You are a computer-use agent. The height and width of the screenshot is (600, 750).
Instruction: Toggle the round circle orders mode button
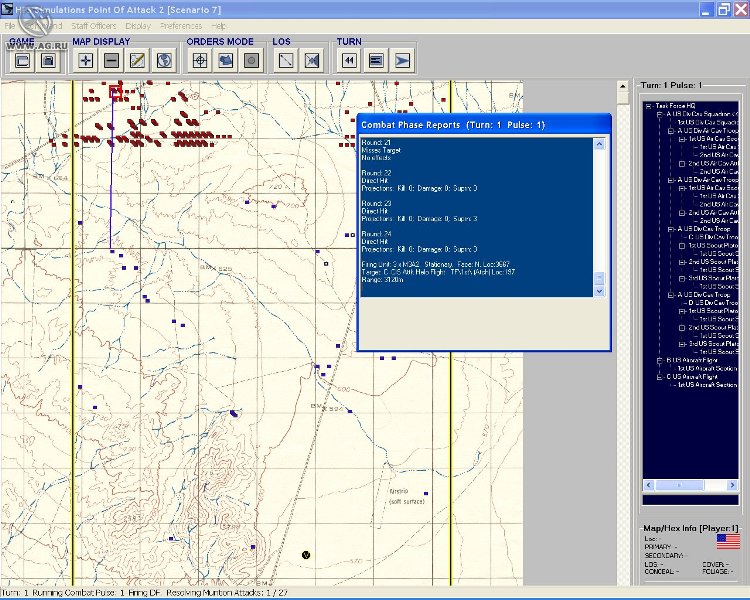252,60
